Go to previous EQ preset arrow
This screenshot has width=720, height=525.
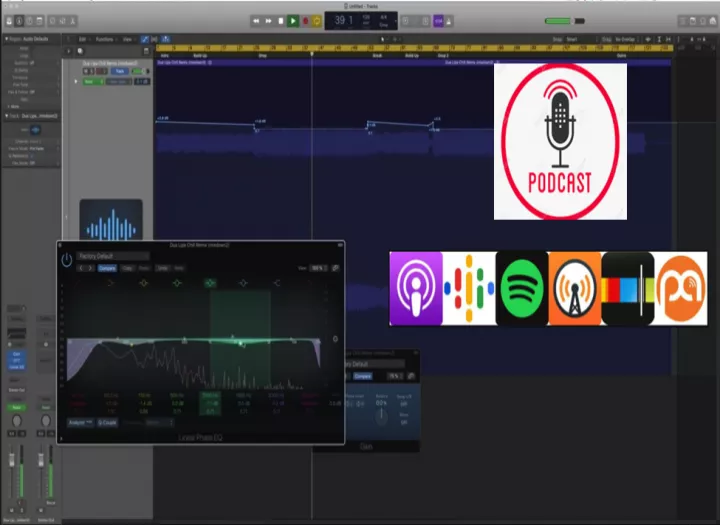click(81, 268)
